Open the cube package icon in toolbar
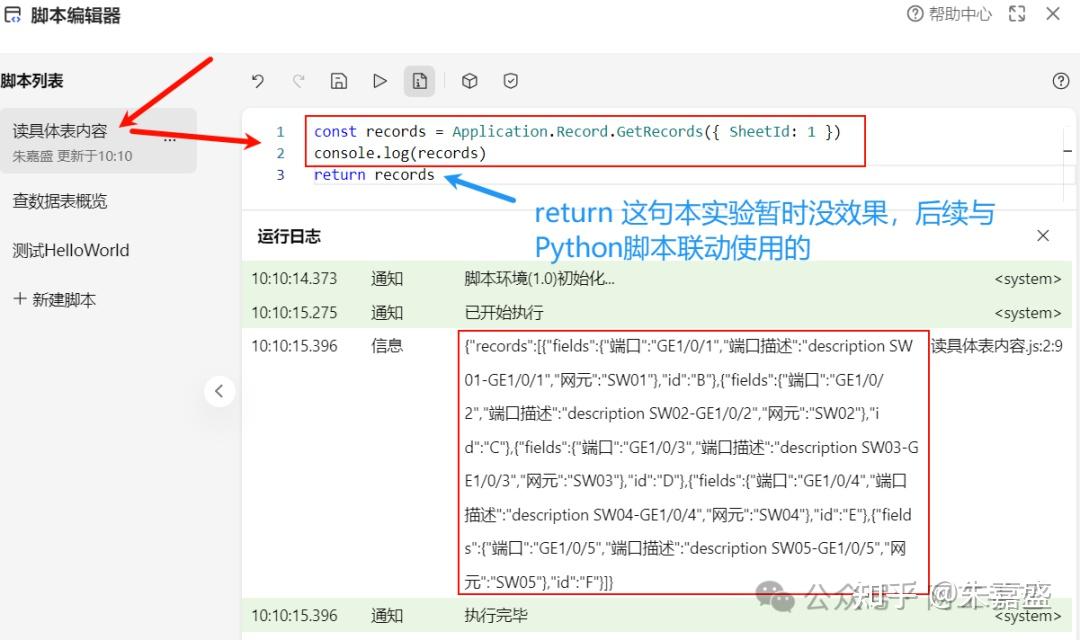The height and width of the screenshot is (640, 1080). pos(470,81)
